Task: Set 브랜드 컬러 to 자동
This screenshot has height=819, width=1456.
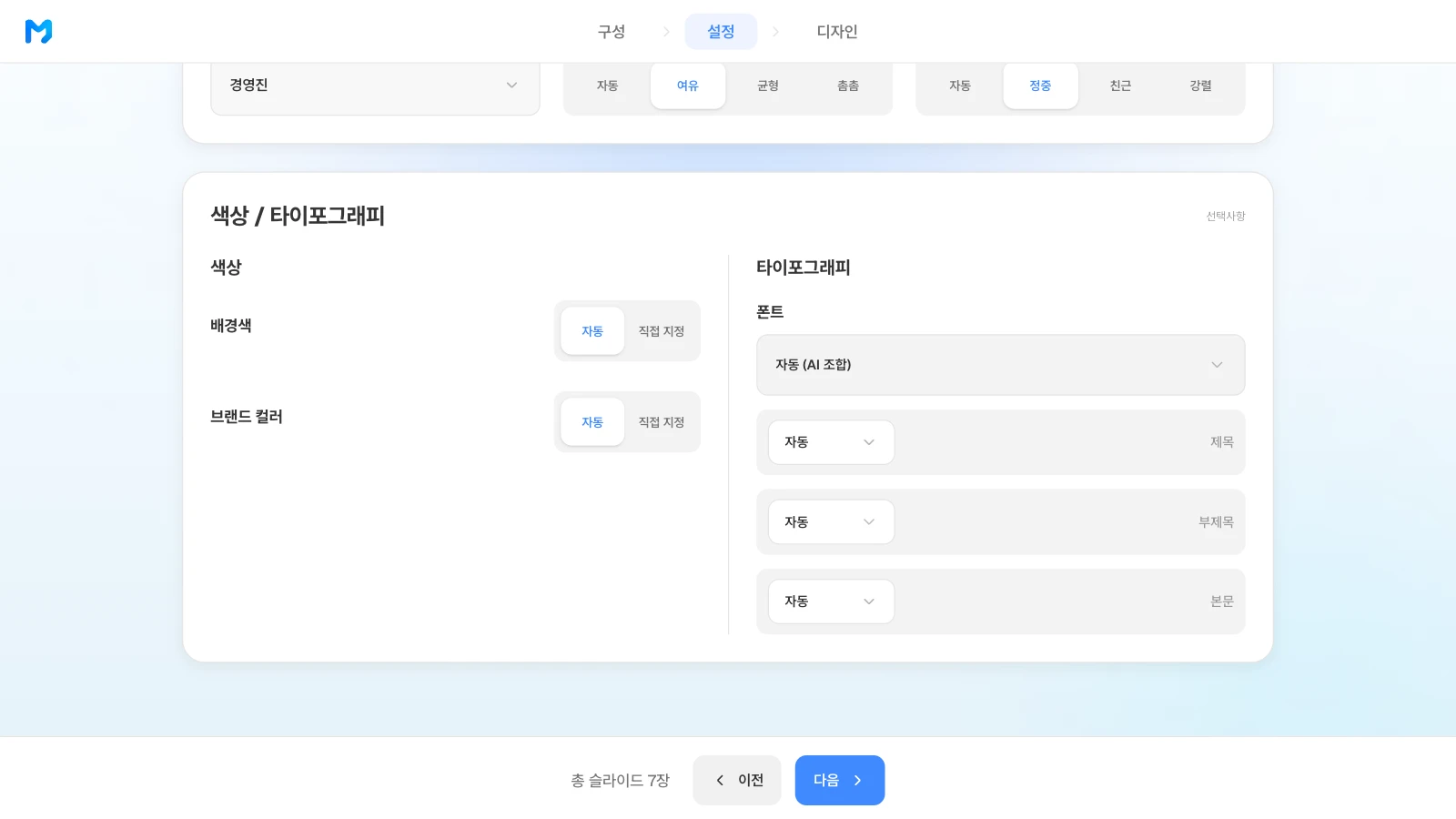Action: (592, 422)
